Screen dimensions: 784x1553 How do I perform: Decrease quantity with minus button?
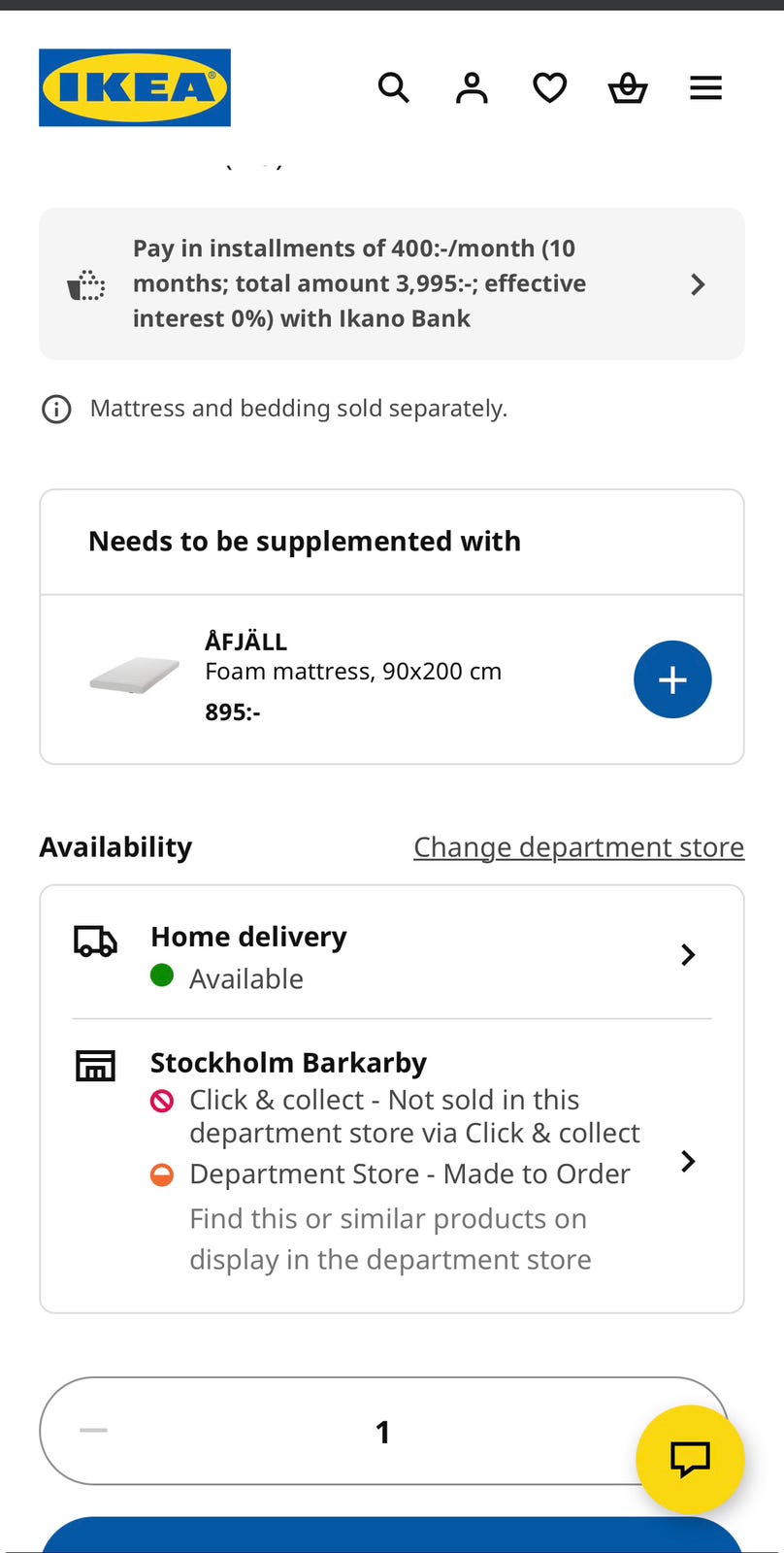click(94, 1430)
